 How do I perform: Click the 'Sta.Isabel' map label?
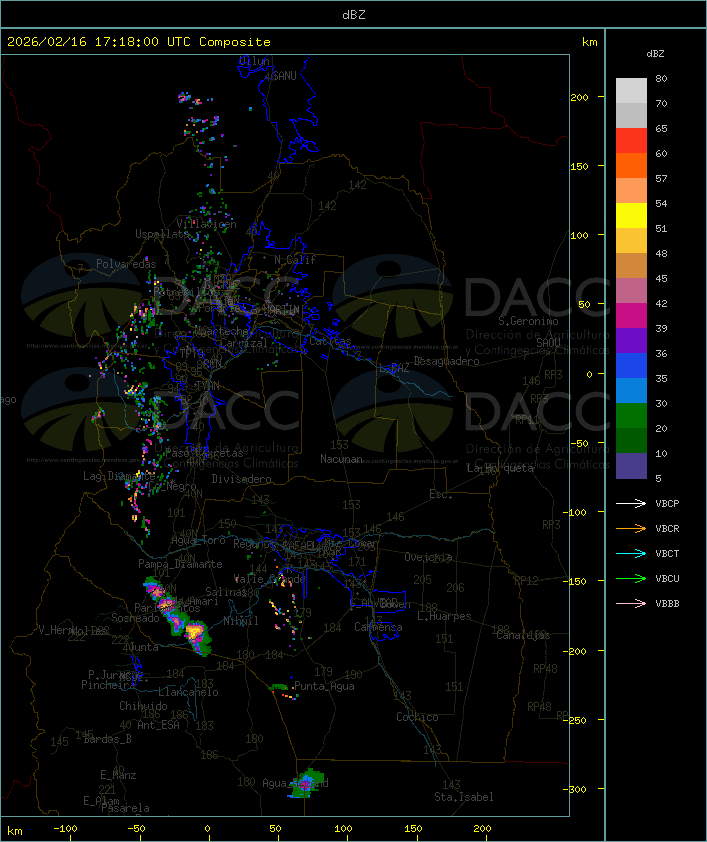tap(464, 797)
